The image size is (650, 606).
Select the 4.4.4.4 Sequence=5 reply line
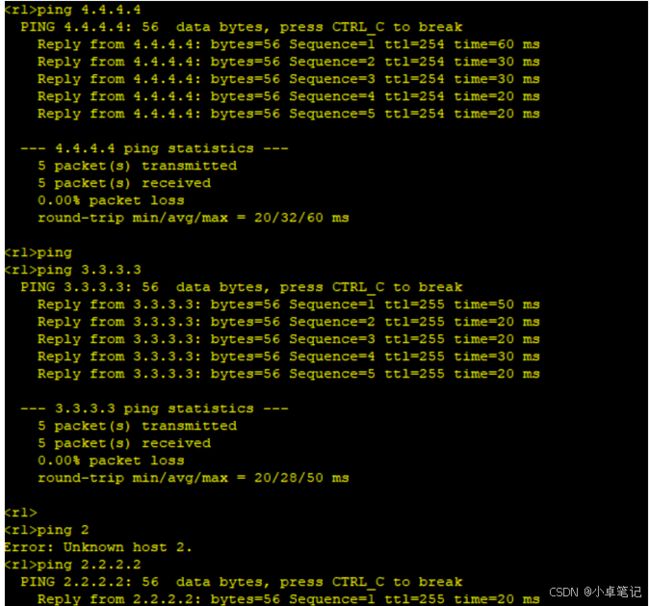tap(289, 114)
